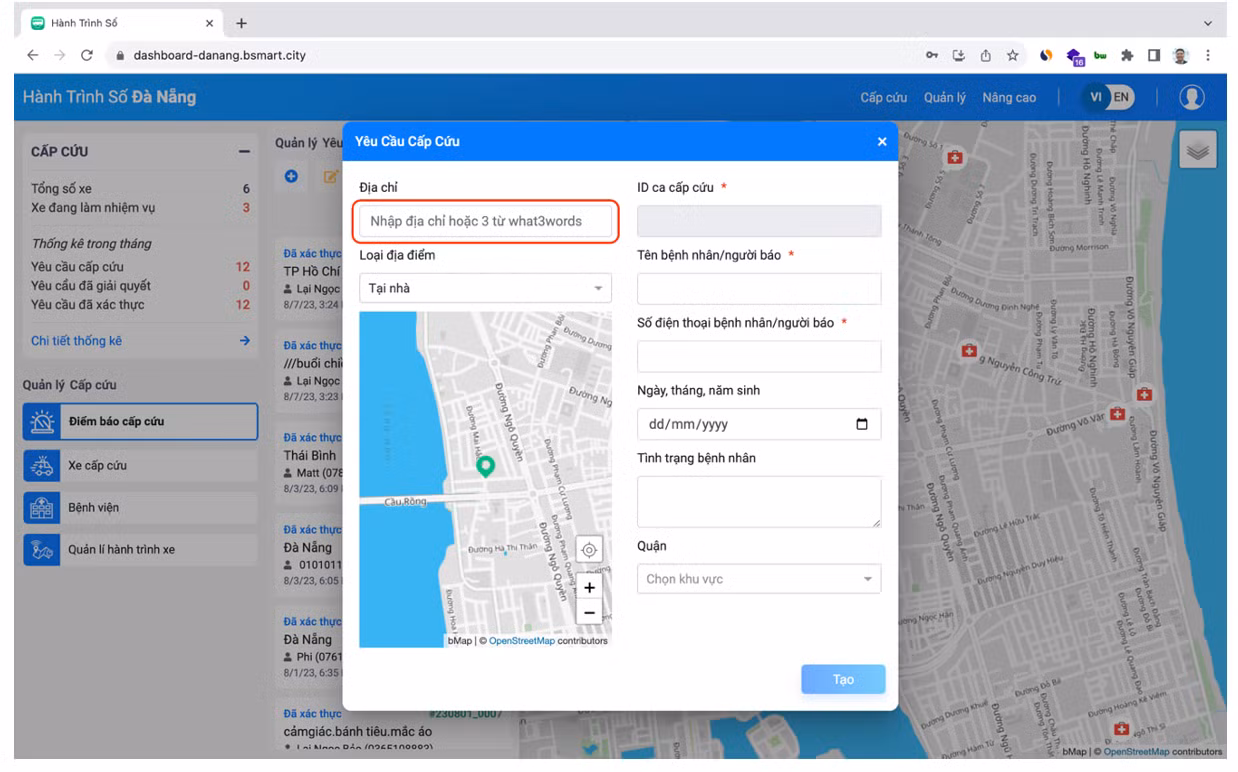The width and height of the screenshot is (1238, 772).
Task: Open the Nâng cao menu
Action: pos(1009,97)
